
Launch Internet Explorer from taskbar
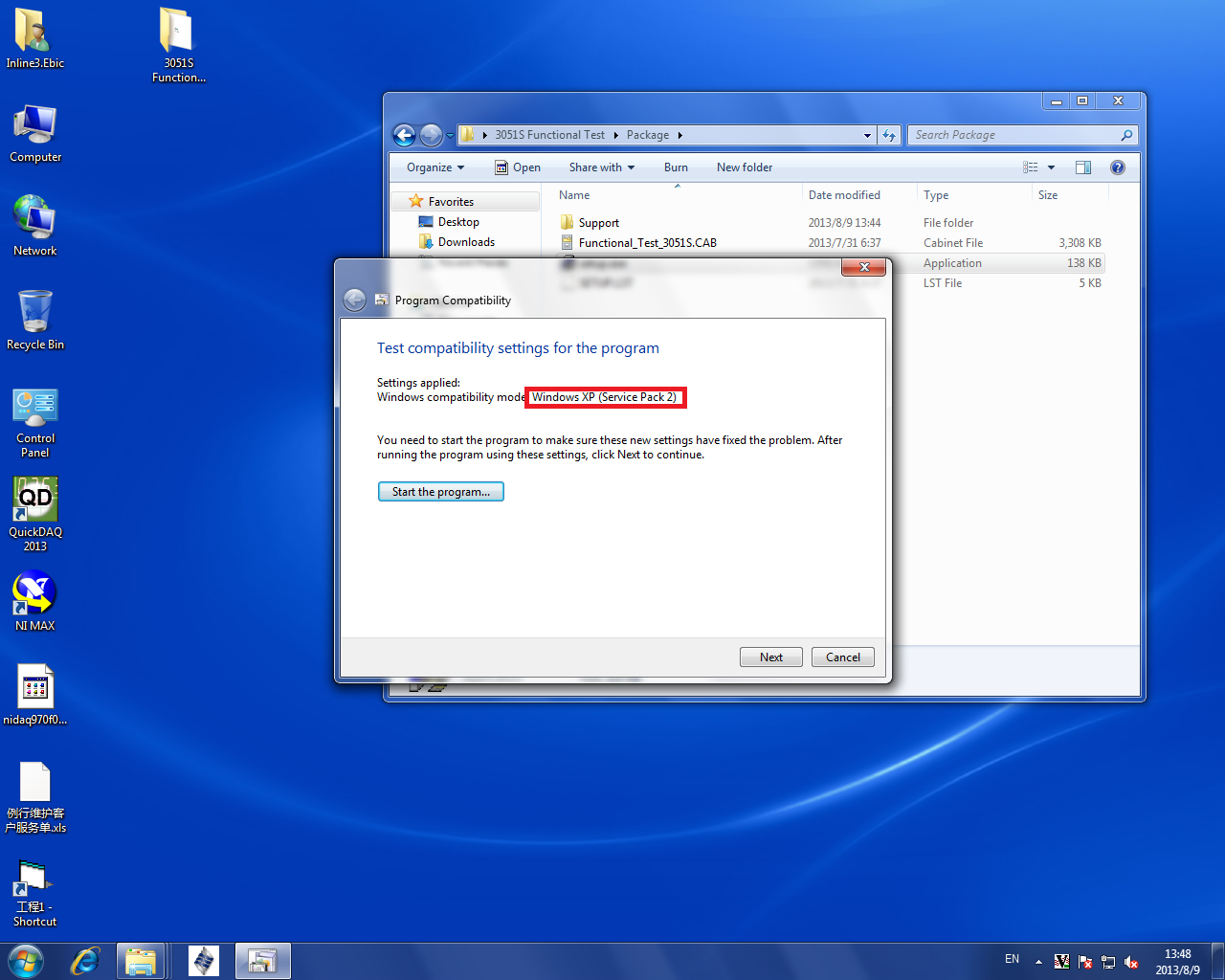point(85,961)
